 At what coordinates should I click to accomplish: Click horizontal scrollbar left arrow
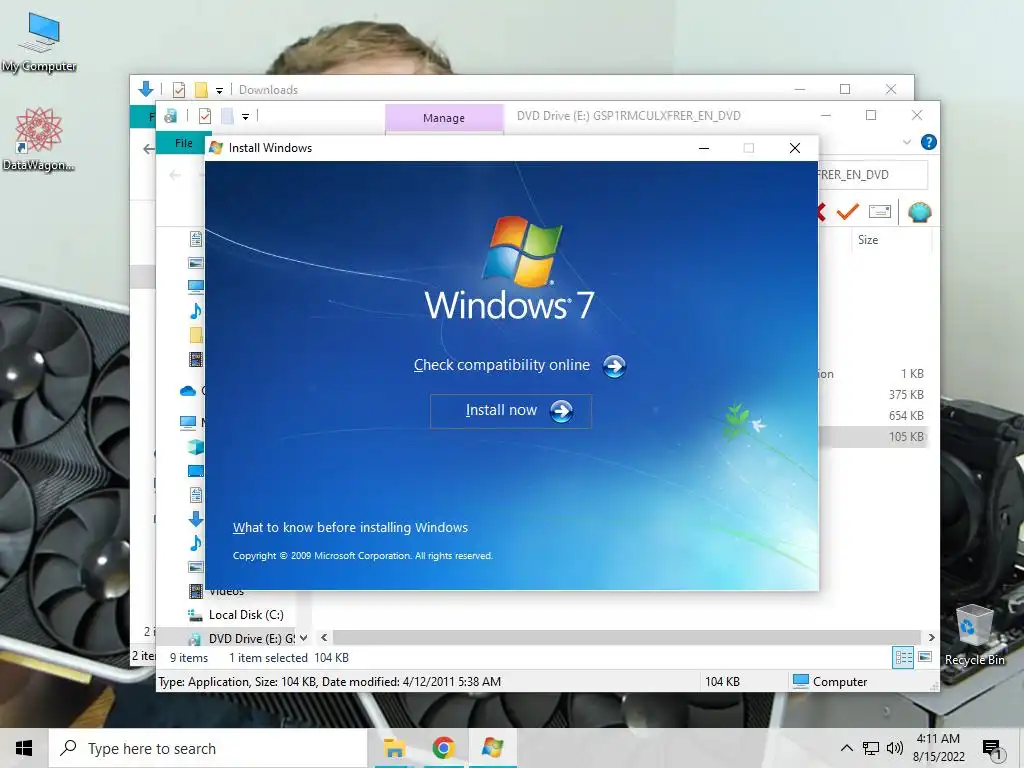(324, 637)
